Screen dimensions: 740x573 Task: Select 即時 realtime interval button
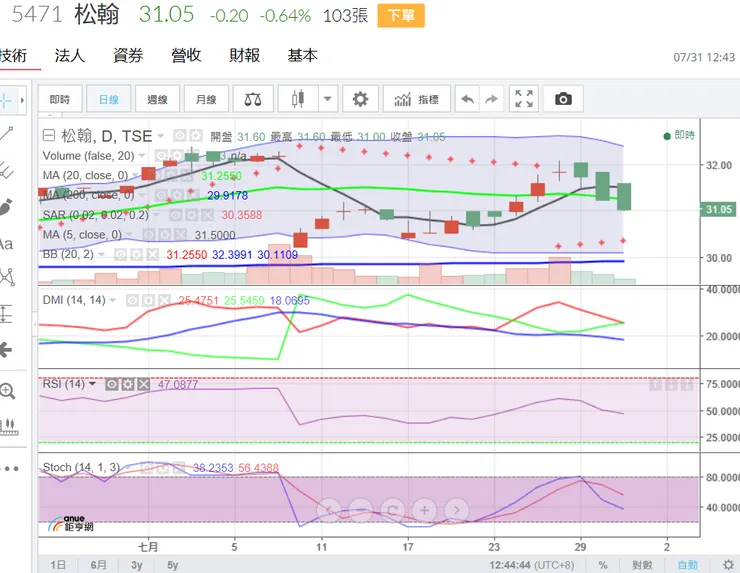pos(60,99)
